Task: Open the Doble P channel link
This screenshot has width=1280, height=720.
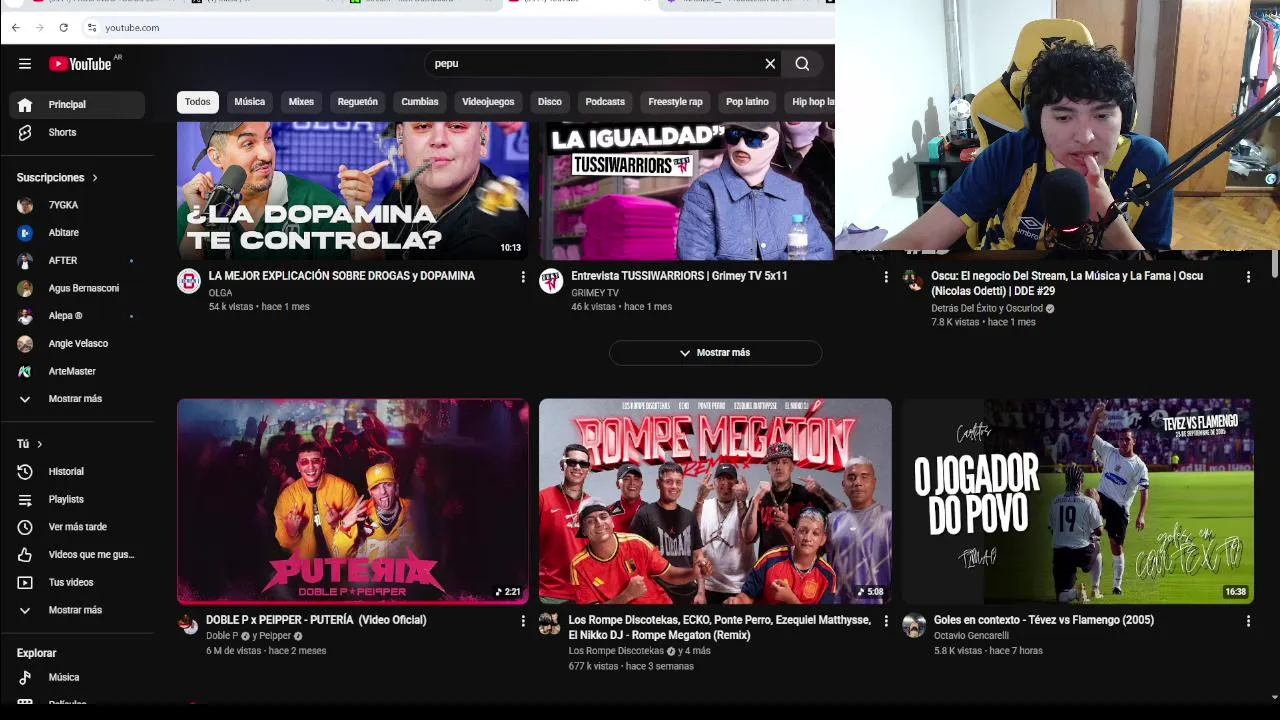Action: 222,636
